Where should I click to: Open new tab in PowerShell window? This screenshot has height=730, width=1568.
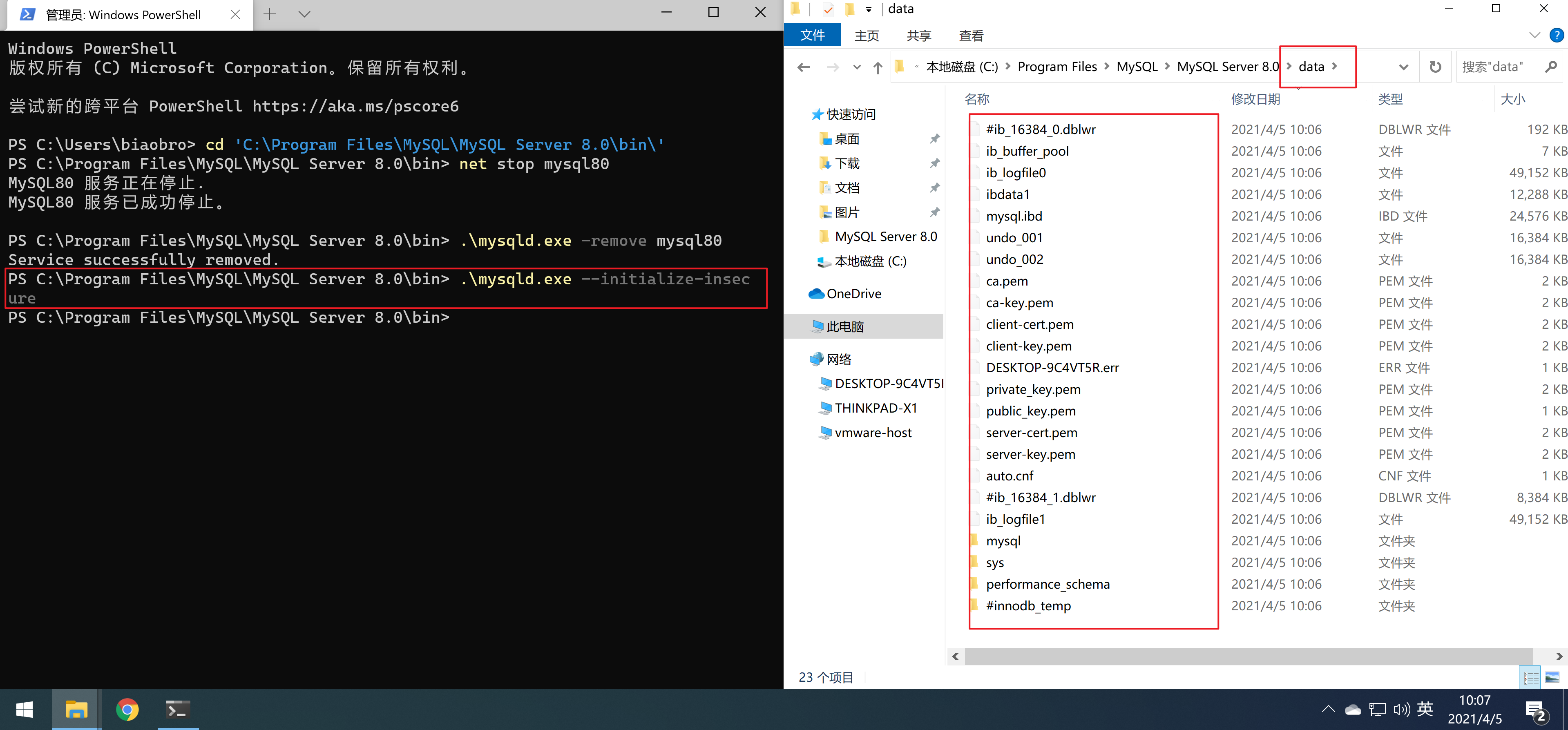[x=270, y=14]
